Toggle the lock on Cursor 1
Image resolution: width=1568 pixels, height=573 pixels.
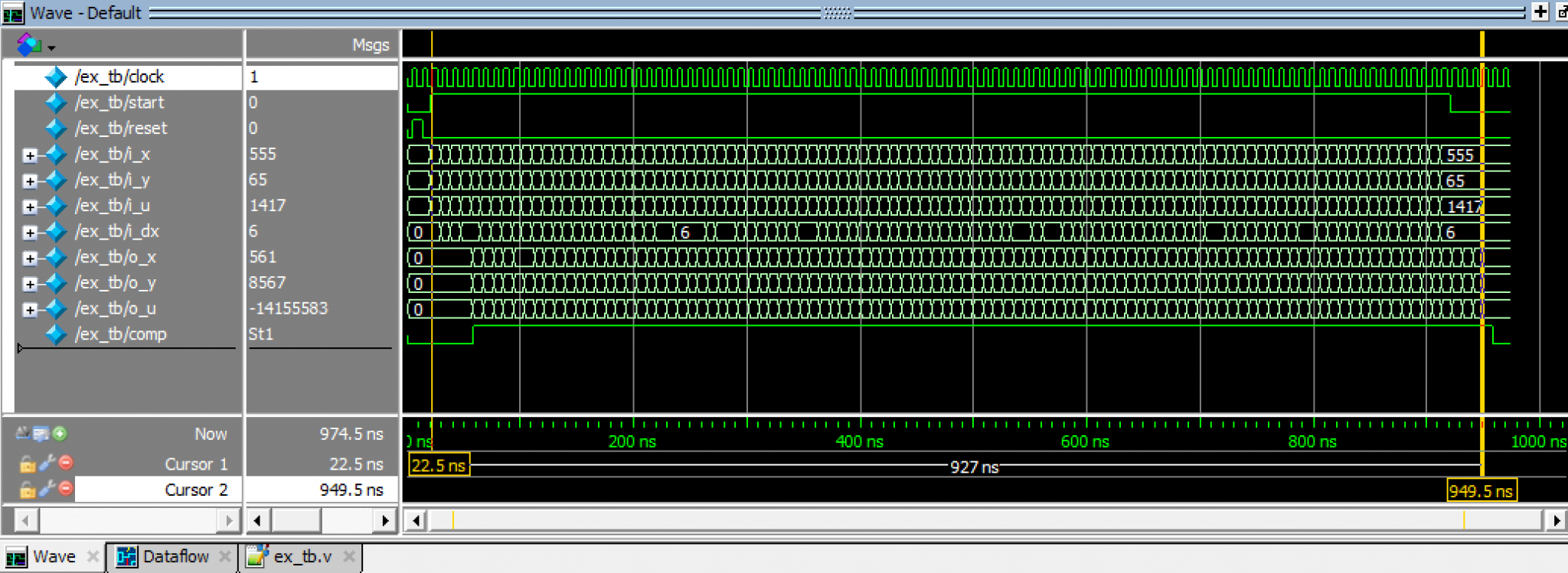tap(28, 464)
